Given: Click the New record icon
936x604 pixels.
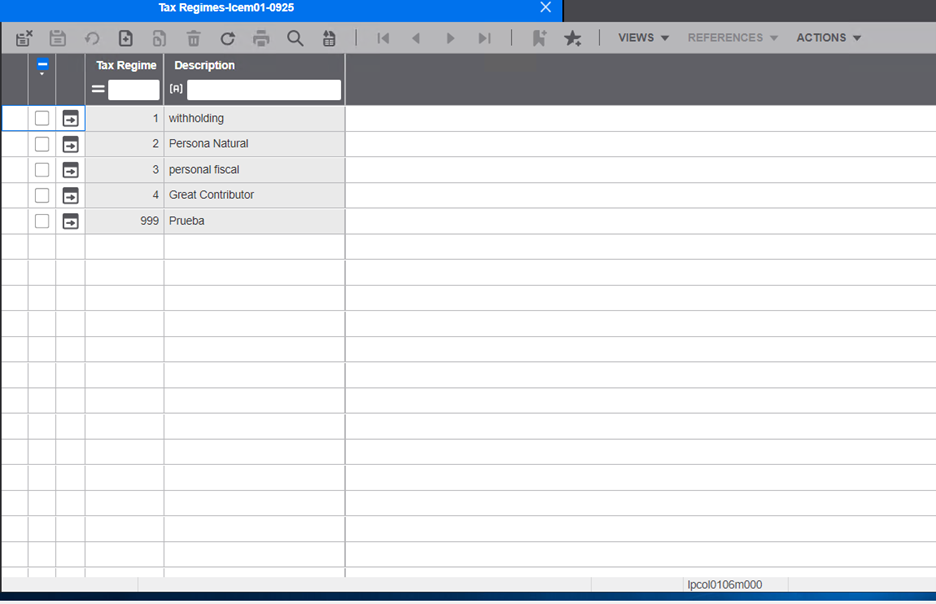Looking at the screenshot, I should (x=126, y=38).
